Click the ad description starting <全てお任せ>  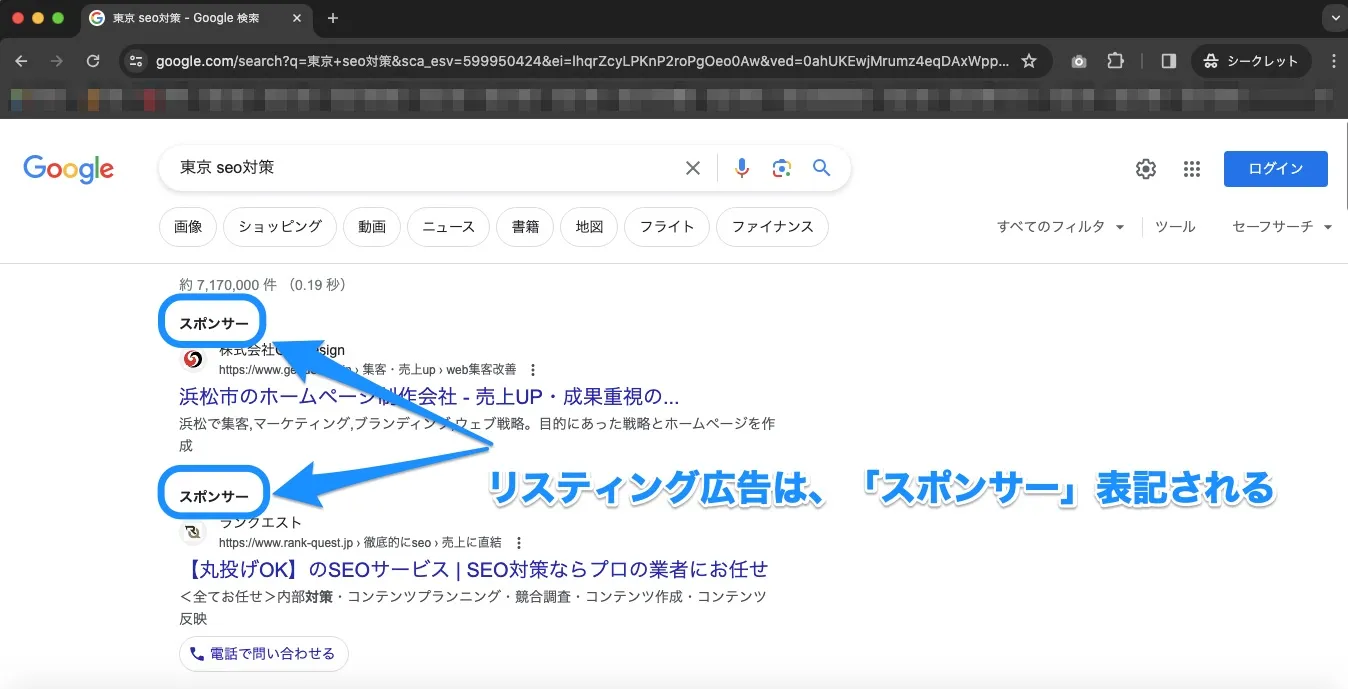click(x=473, y=607)
